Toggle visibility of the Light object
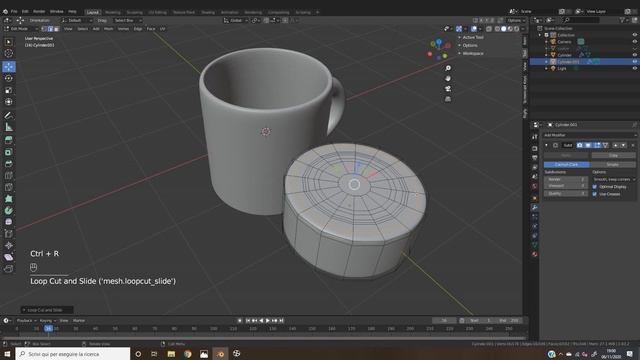The height and width of the screenshot is (360, 640). point(634,69)
